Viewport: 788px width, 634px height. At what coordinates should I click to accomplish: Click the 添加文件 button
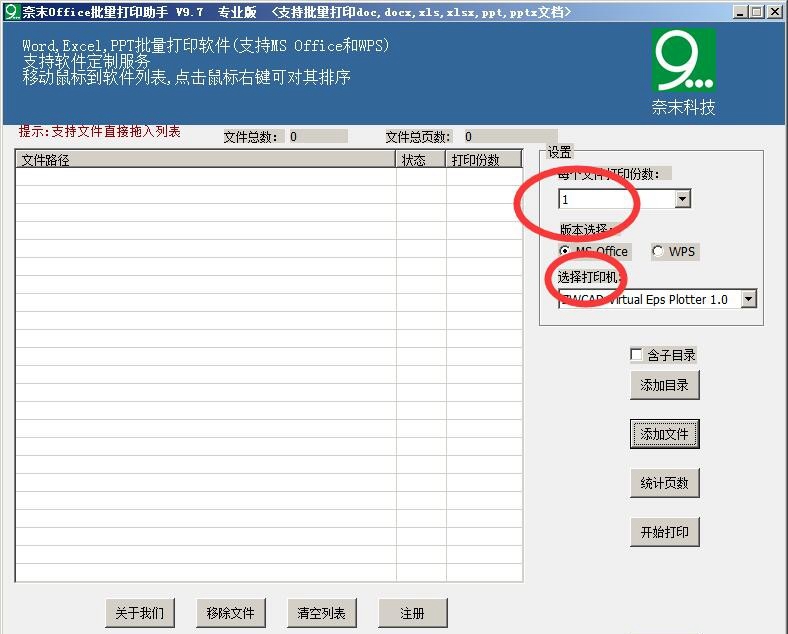pos(664,434)
